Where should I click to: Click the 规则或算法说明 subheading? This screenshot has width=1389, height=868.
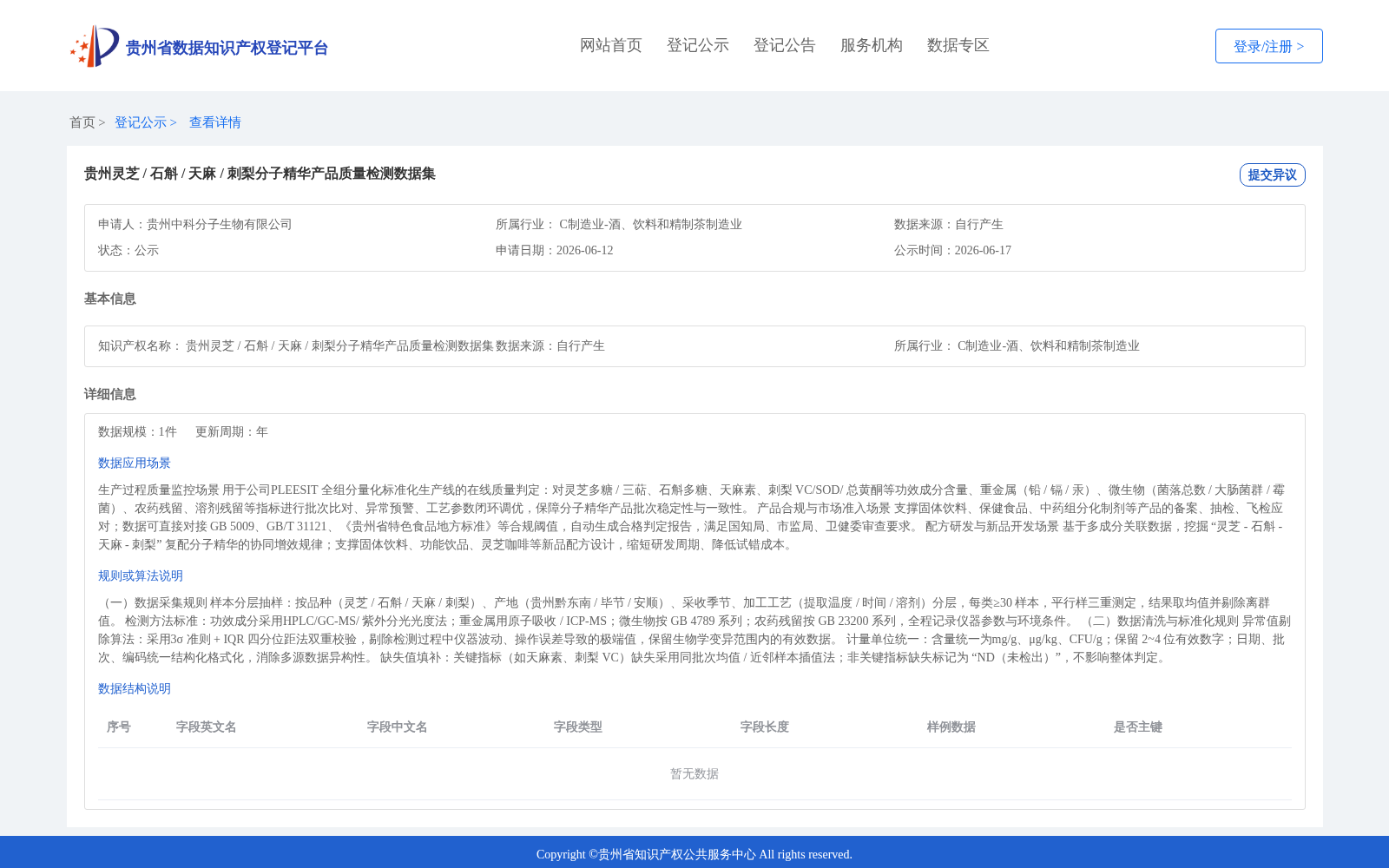click(x=141, y=576)
